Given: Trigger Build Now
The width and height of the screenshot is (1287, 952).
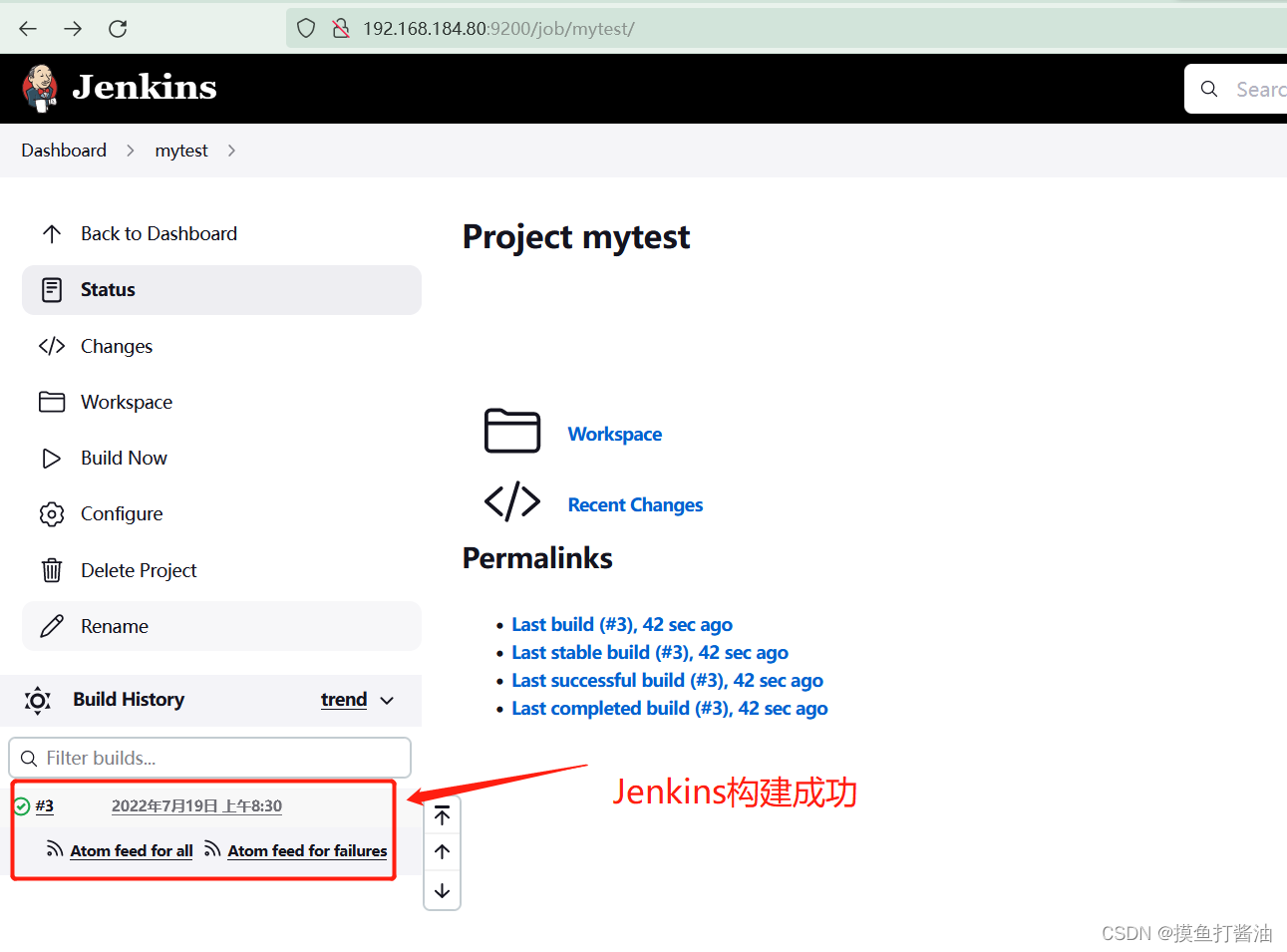Looking at the screenshot, I should pyautogui.click(x=221, y=458).
